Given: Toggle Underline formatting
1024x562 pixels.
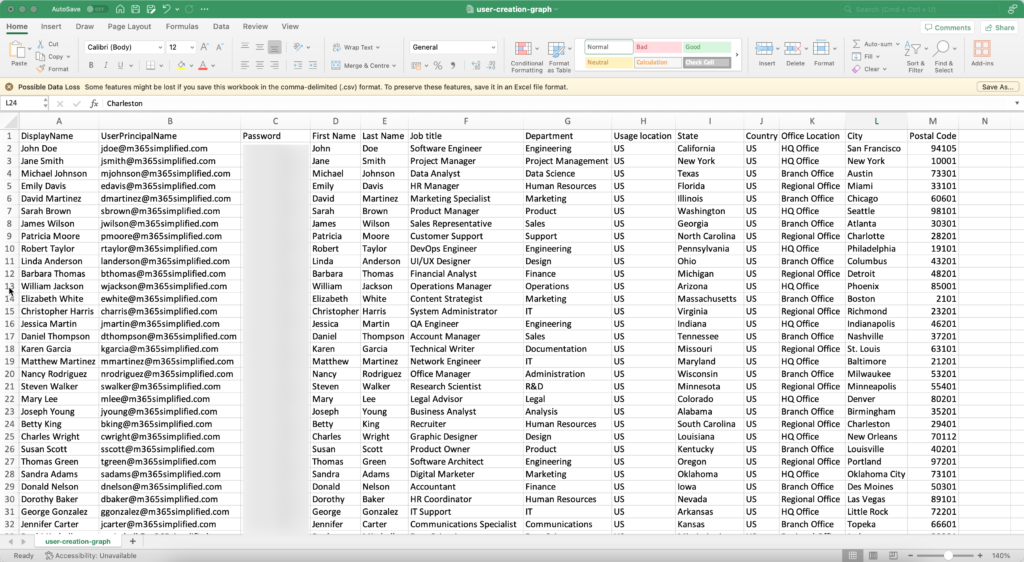Looking at the screenshot, I should point(120,65).
